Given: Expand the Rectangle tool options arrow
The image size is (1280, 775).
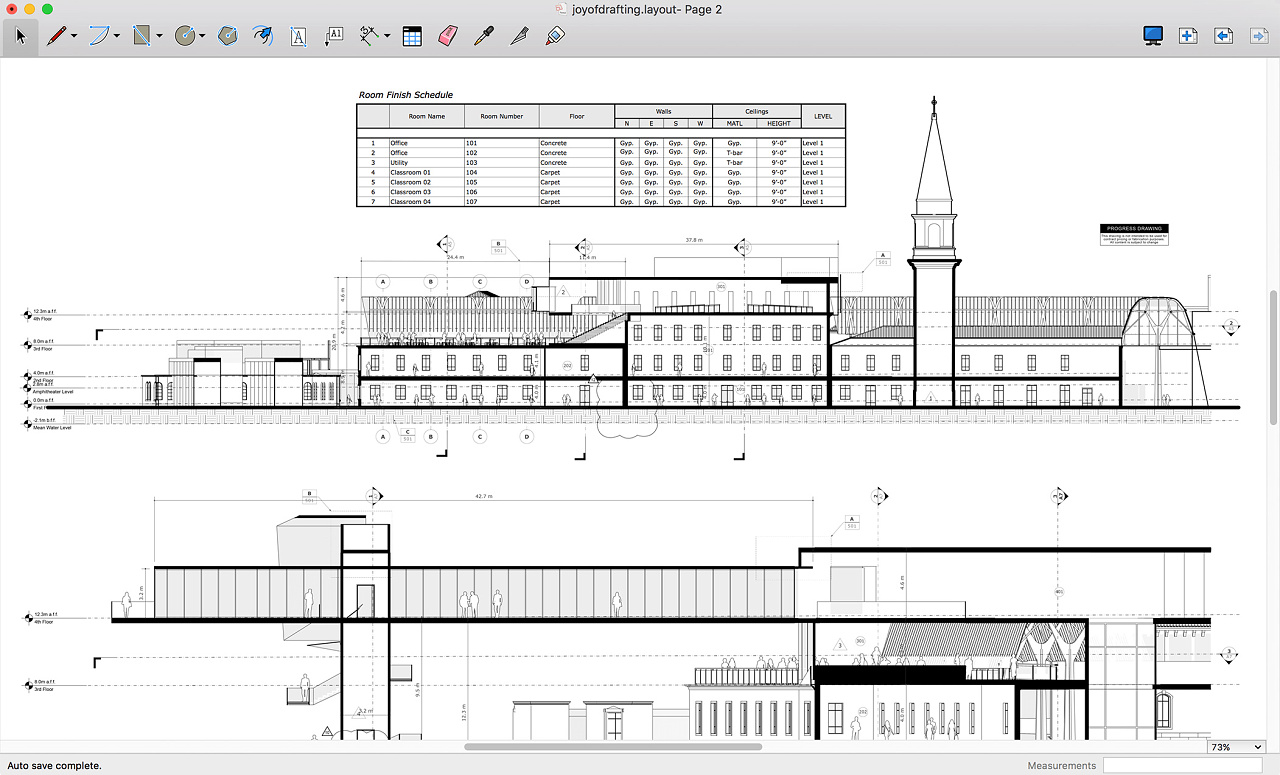Looking at the screenshot, I should [160, 37].
